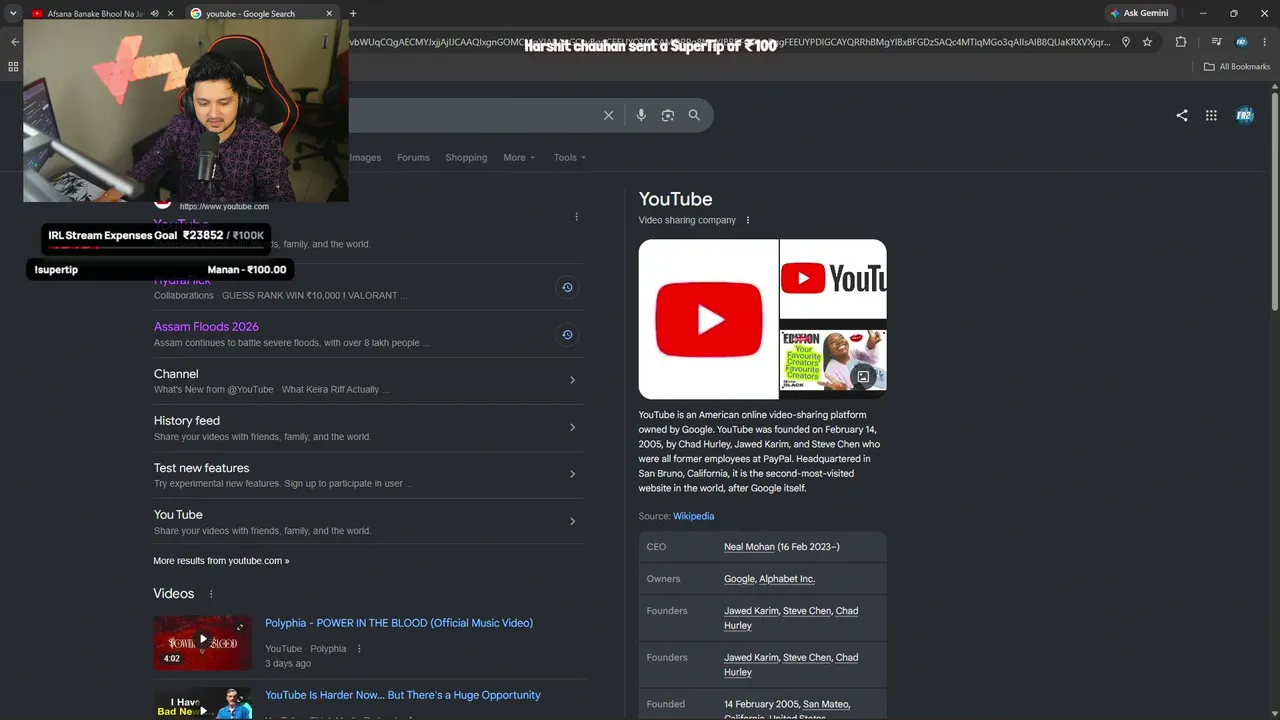Open the All Bookmarks folder
The image size is (1280, 720).
tap(1237, 67)
